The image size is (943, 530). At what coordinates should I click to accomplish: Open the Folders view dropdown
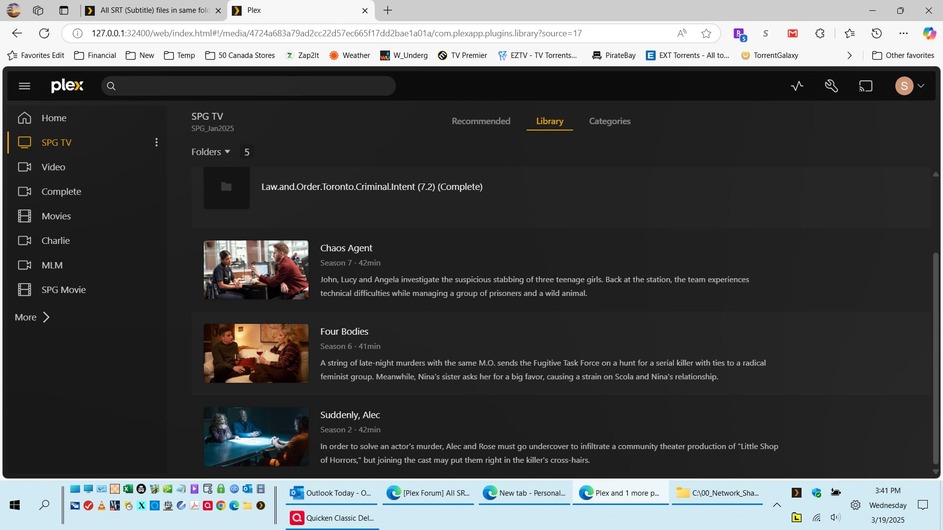coord(210,152)
